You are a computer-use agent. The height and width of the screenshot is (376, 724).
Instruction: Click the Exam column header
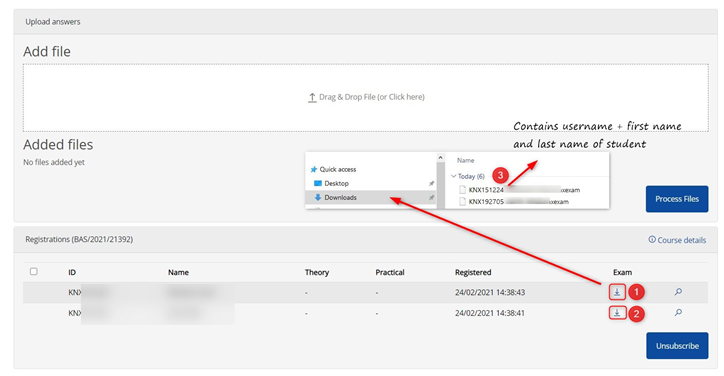click(622, 273)
